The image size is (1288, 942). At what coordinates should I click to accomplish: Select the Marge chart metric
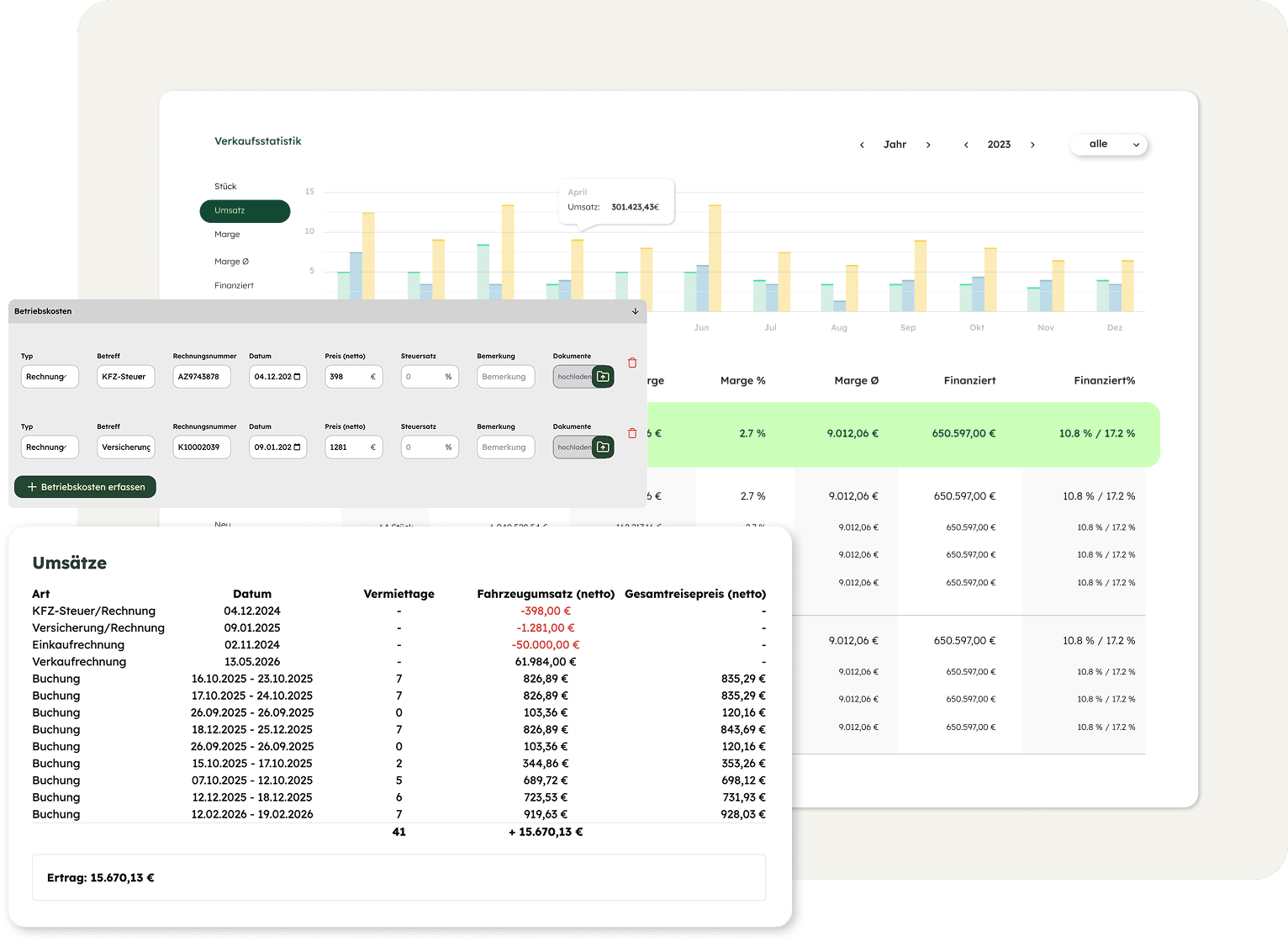(x=227, y=235)
